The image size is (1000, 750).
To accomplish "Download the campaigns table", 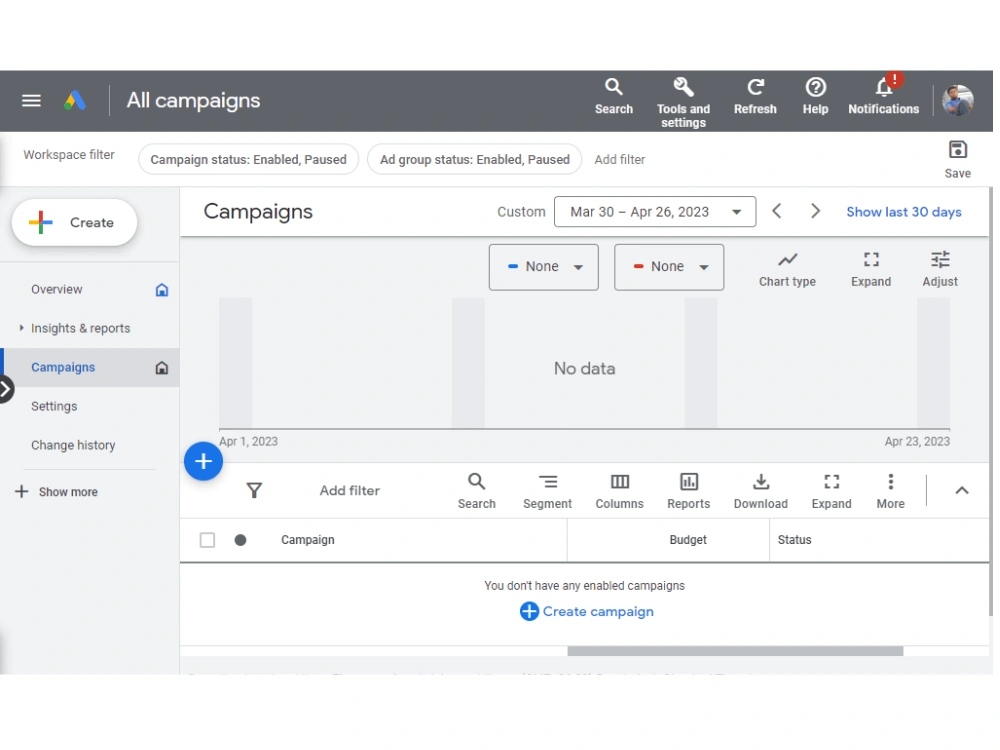I will (760, 491).
